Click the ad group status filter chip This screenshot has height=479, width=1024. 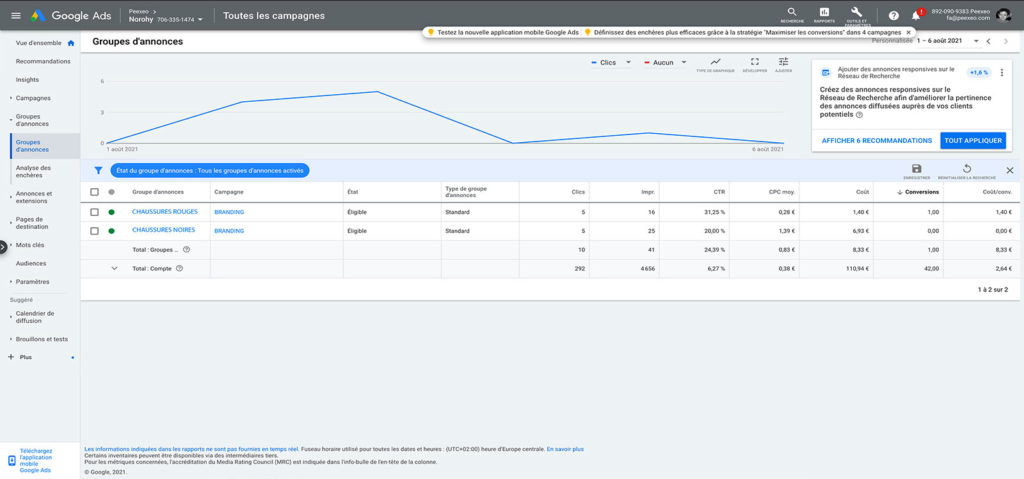[209, 170]
